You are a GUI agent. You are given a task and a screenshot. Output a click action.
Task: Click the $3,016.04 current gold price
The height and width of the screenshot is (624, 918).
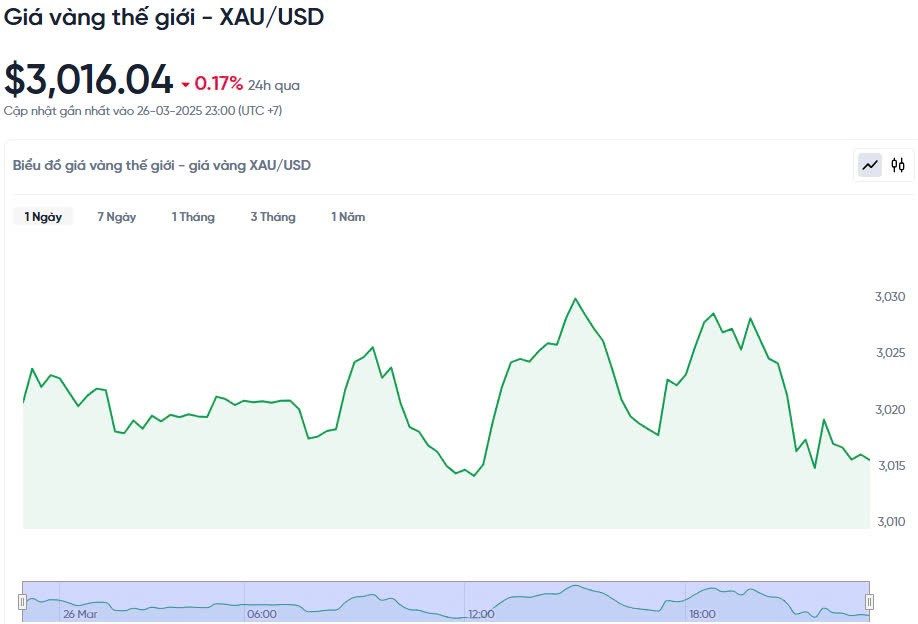click(x=88, y=80)
